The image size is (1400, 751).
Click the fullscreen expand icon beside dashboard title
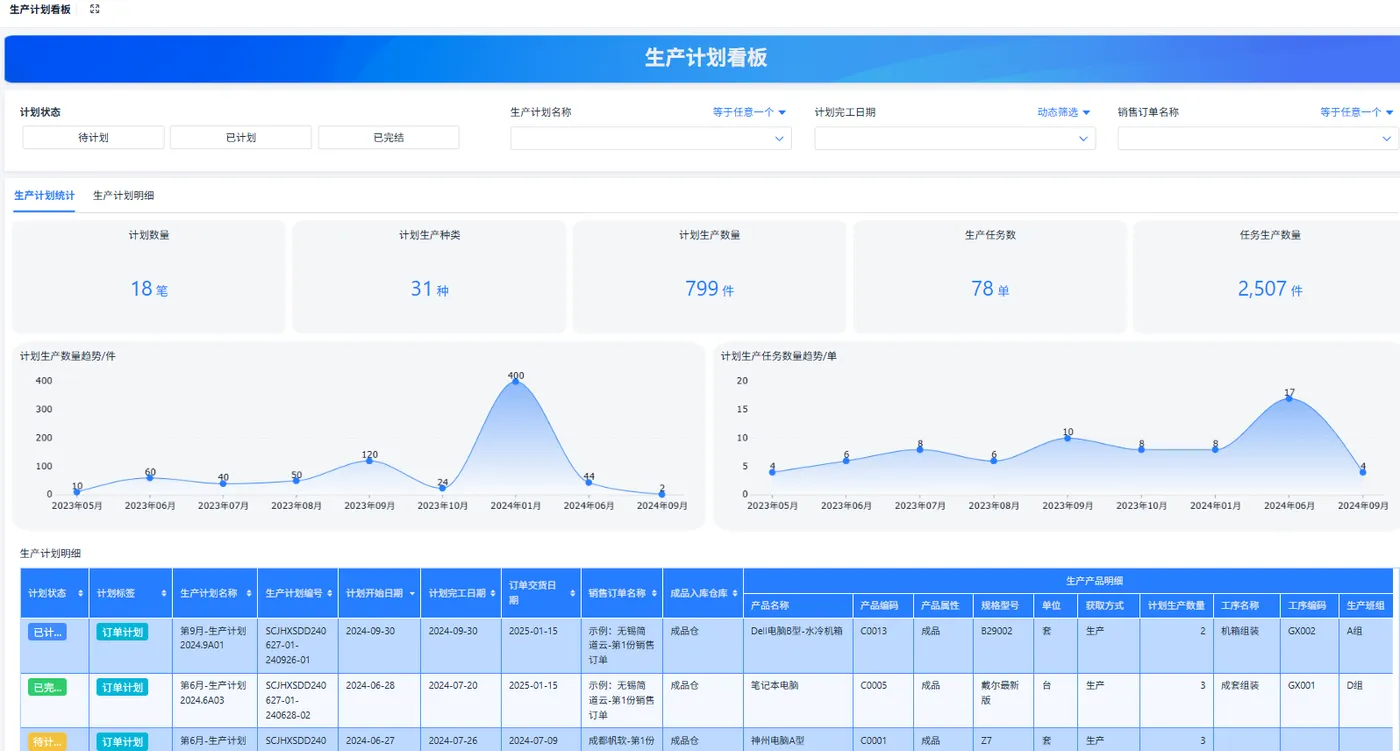pyautogui.click(x=95, y=9)
